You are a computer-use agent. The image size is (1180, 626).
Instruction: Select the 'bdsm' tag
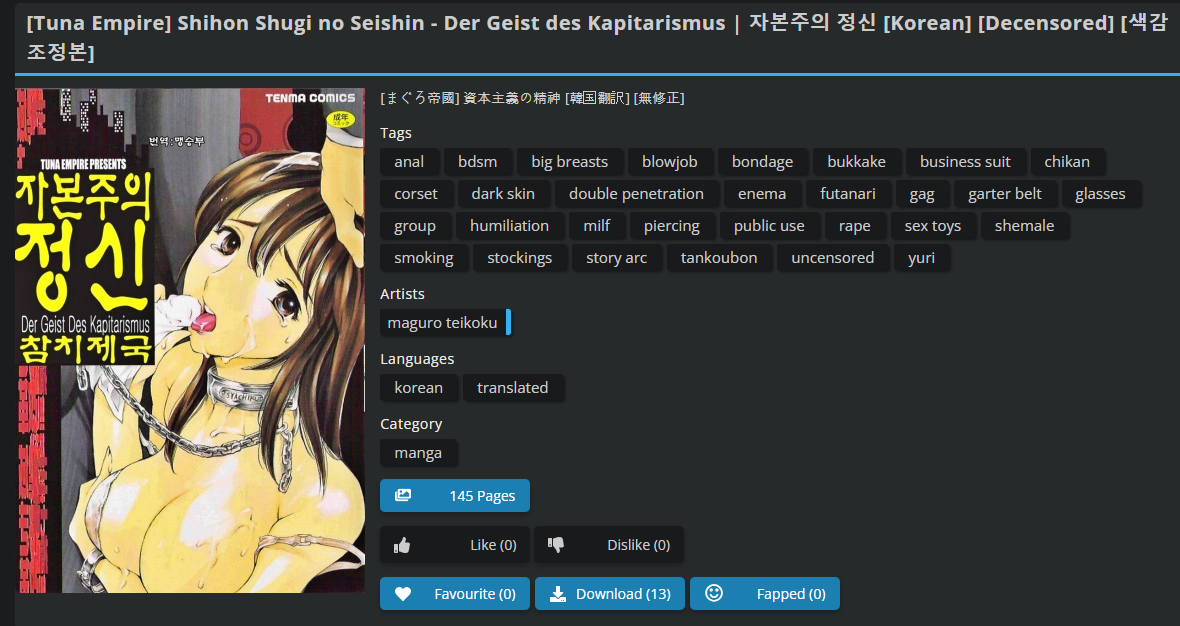point(477,162)
